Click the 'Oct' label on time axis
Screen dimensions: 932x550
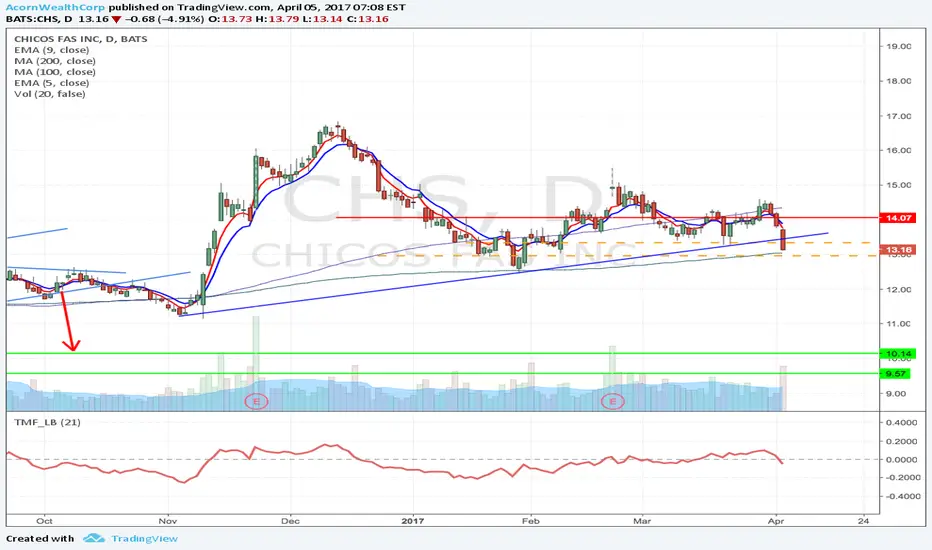click(44, 521)
